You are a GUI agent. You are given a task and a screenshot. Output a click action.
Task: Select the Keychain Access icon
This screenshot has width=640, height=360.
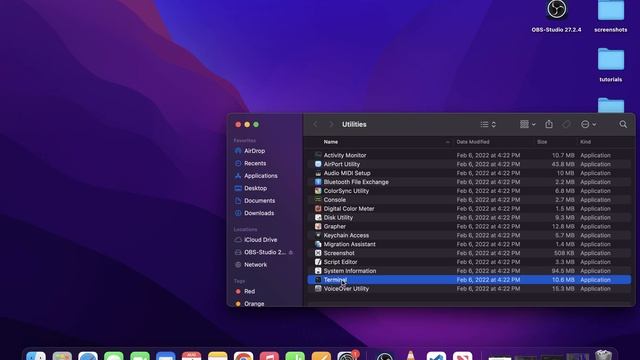[318, 235]
